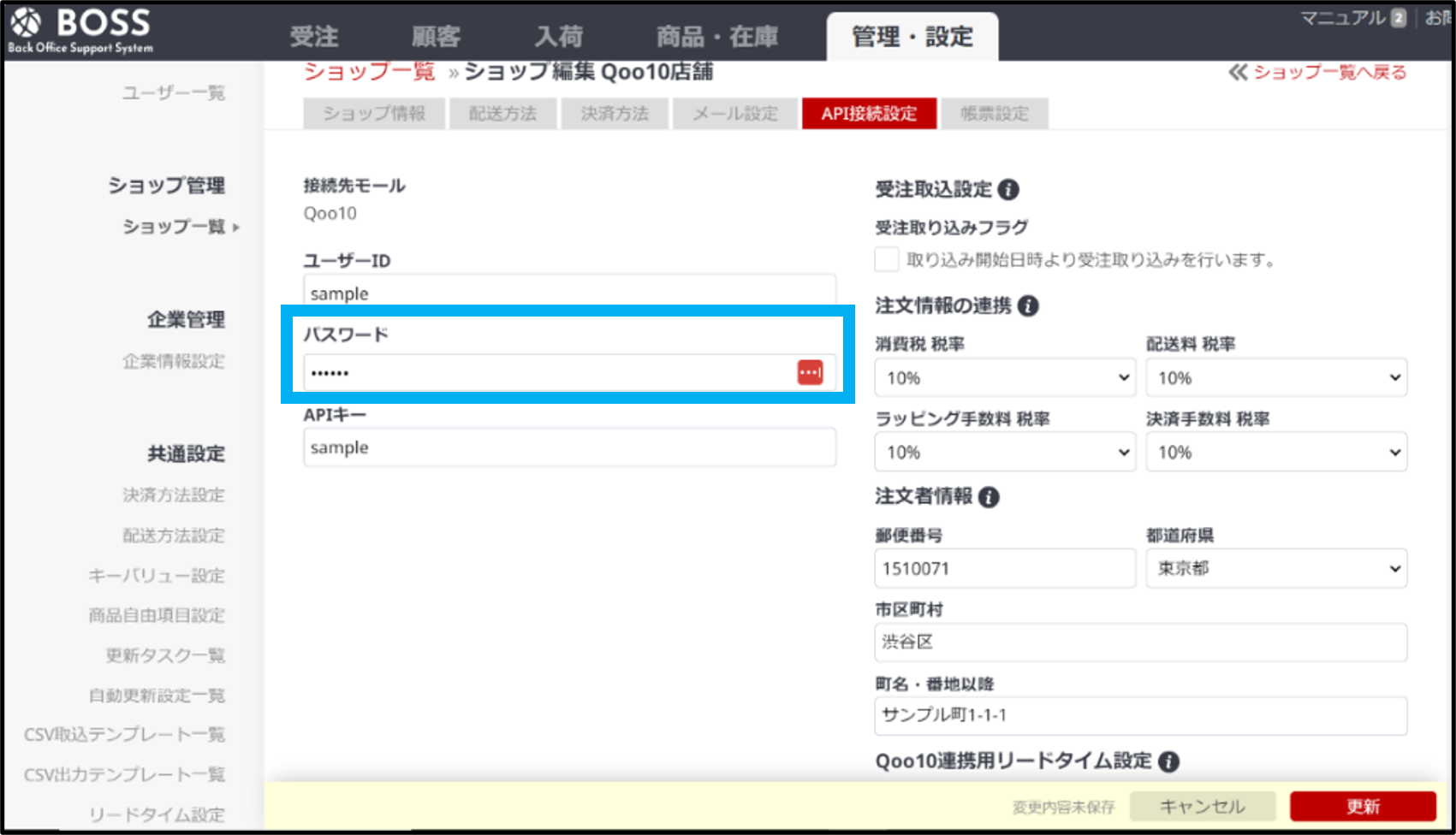Switch to the 配送方法 tab
Image resolution: width=1456 pixels, height=835 pixels.
pos(502,114)
